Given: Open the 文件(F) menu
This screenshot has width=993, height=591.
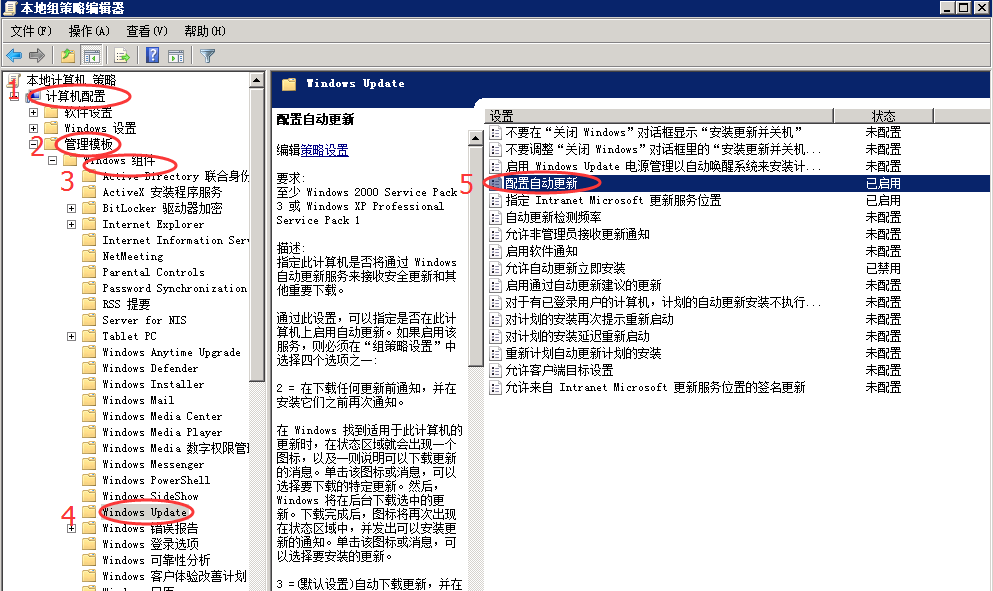Looking at the screenshot, I should 30,31.
